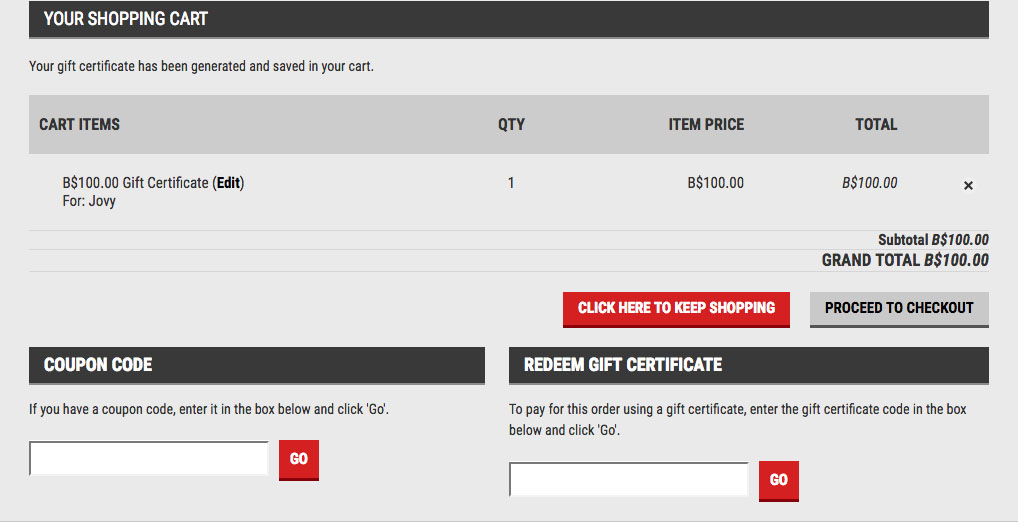Viewport: 1018px width, 522px height.
Task: Proceed to checkout
Action: (899, 308)
